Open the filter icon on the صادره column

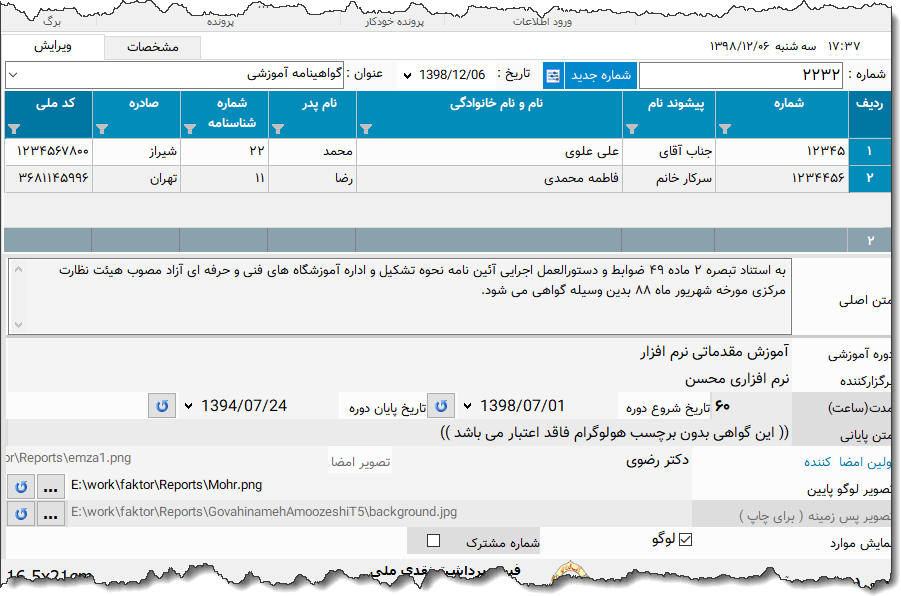point(103,128)
